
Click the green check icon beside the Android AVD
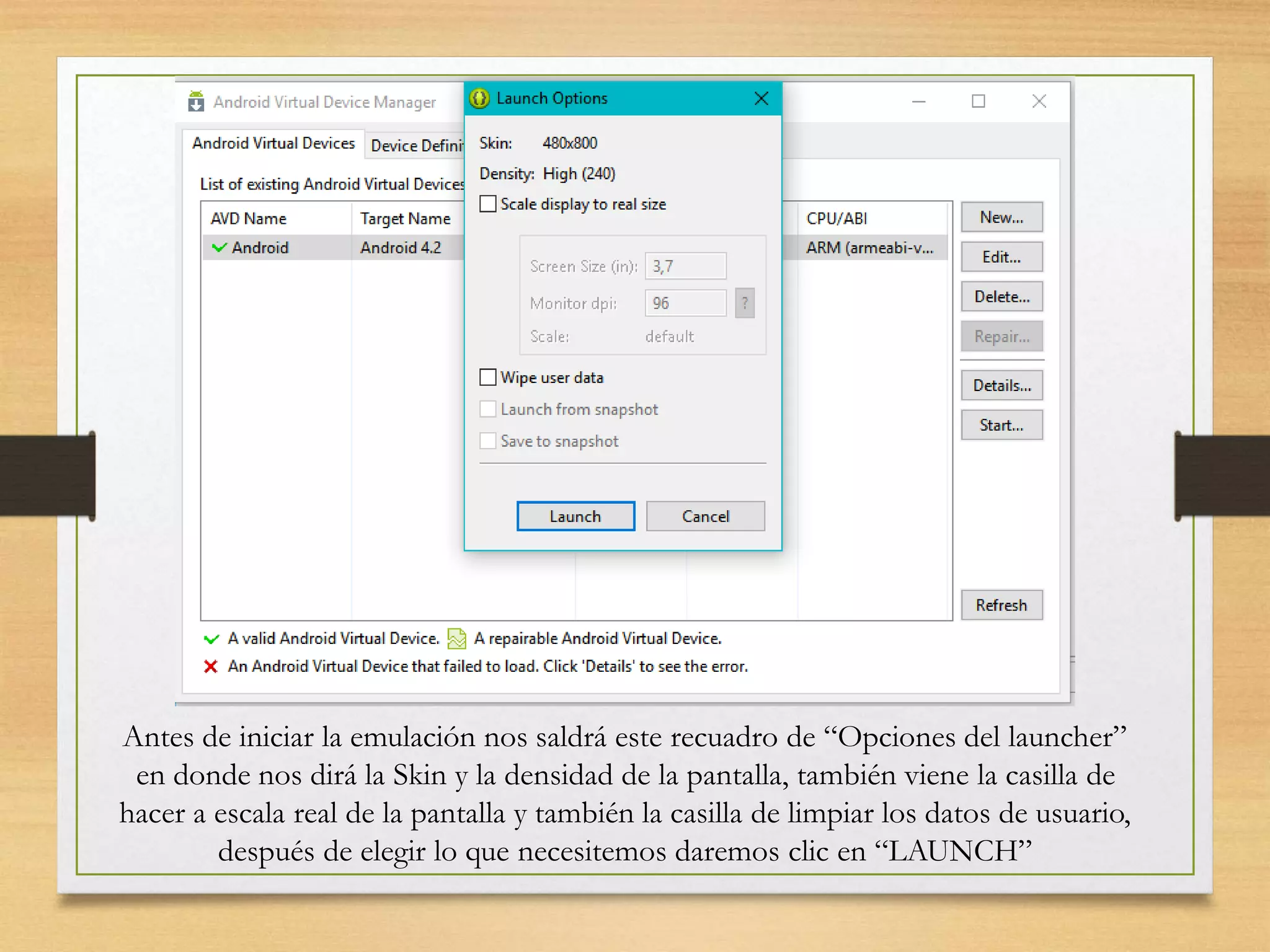(219, 248)
